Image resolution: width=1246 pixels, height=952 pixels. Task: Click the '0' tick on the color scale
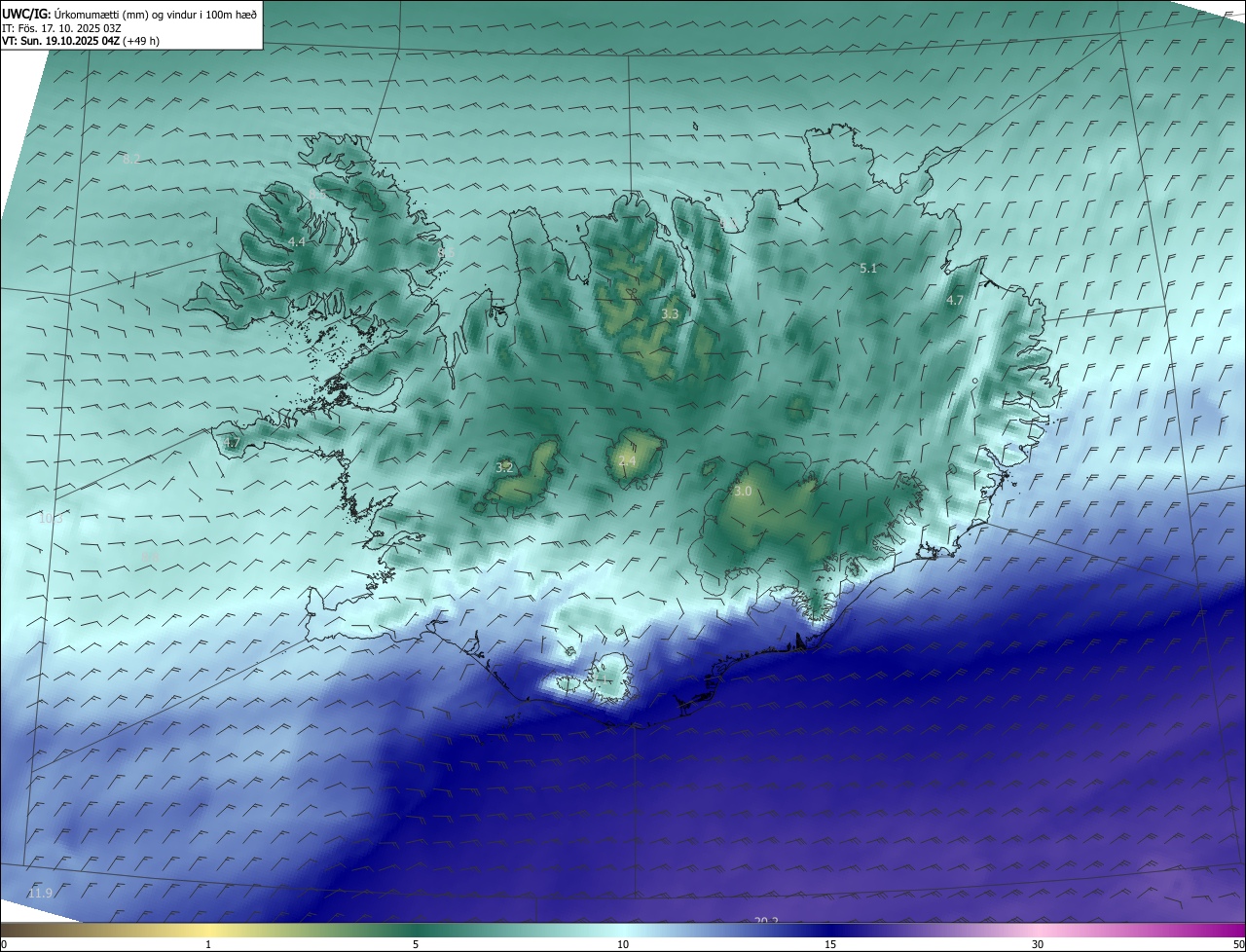(4, 944)
